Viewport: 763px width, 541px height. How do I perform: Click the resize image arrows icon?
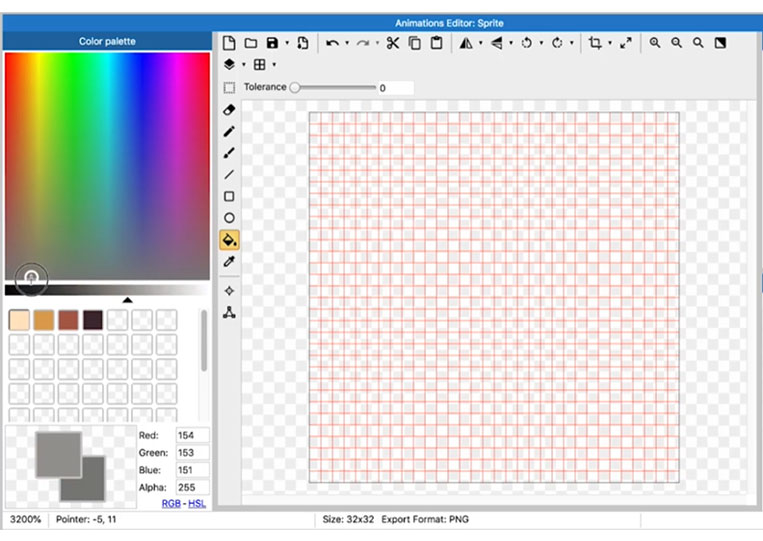pyautogui.click(x=625, y=43)
